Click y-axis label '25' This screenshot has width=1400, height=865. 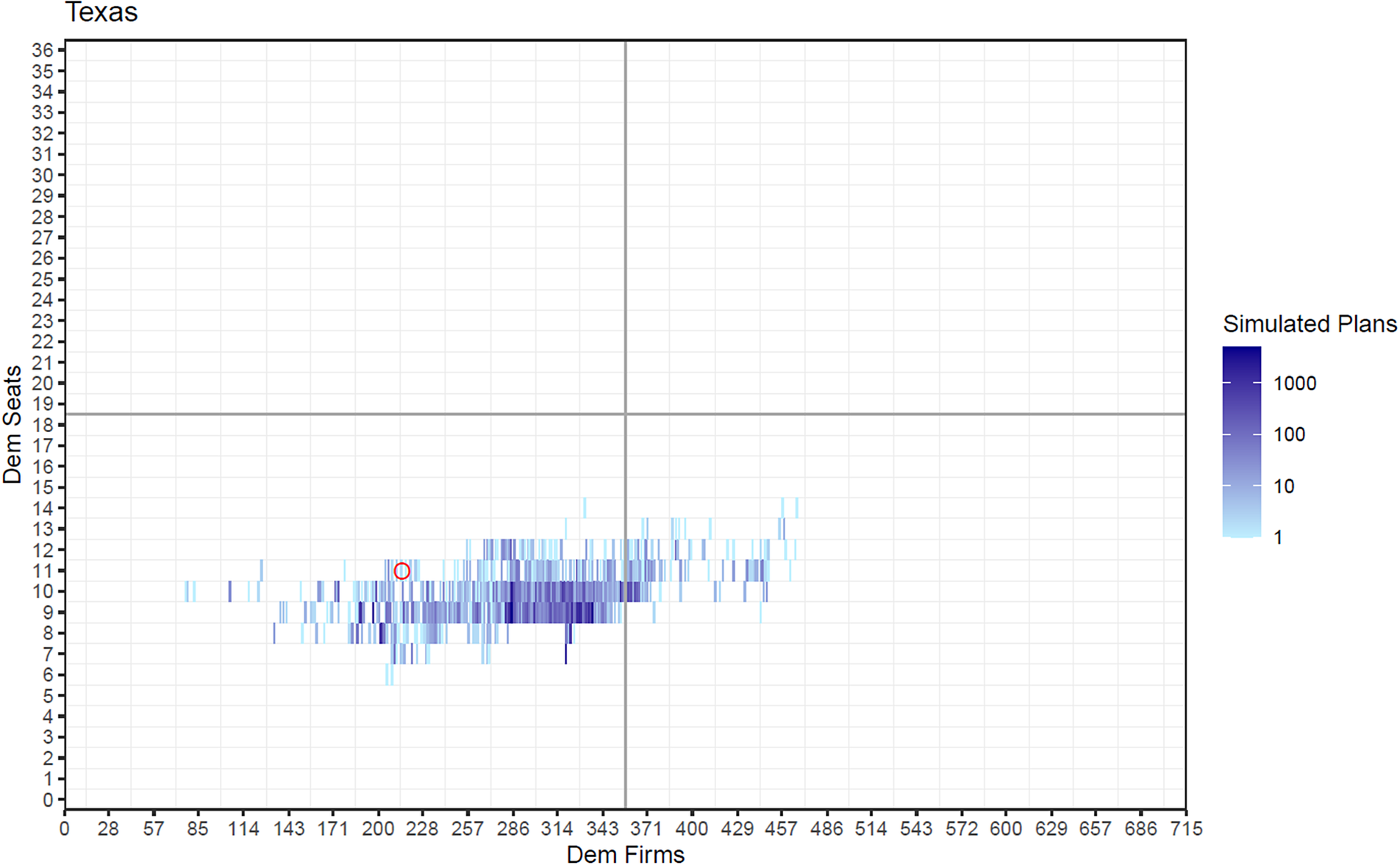pyautogui.click(x=43, y=279)
